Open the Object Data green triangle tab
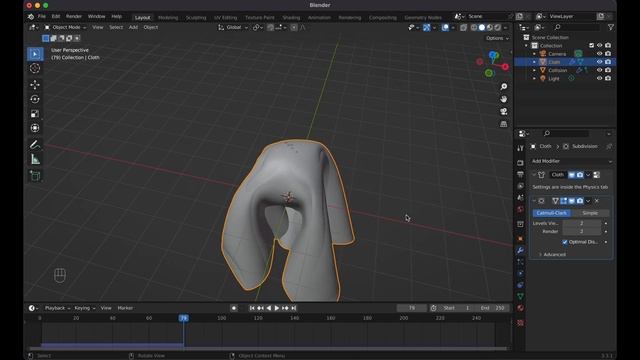 point(520,296)
